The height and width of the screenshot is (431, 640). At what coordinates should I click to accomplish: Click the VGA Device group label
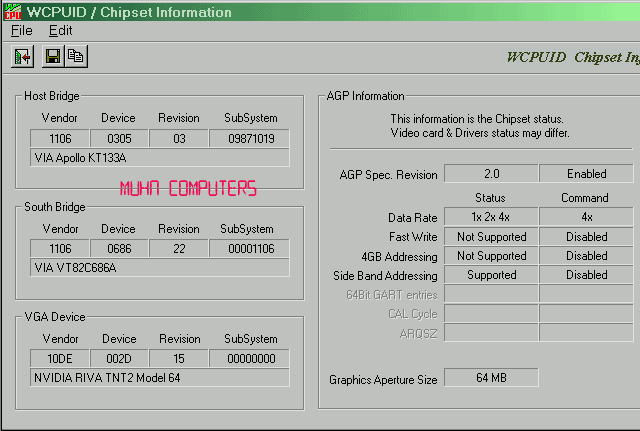55,317
